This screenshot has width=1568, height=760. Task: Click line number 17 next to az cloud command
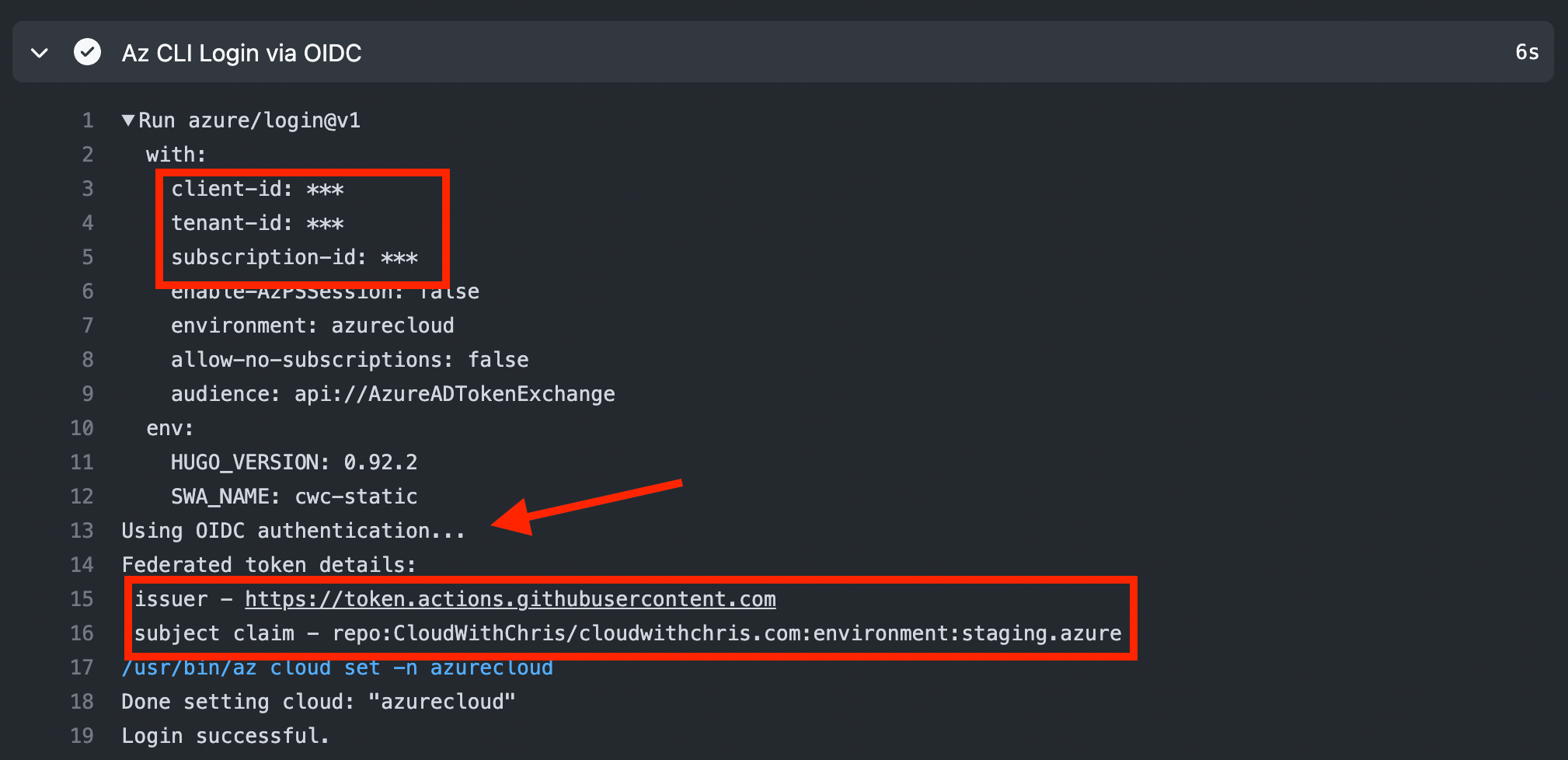coord(82,667)
